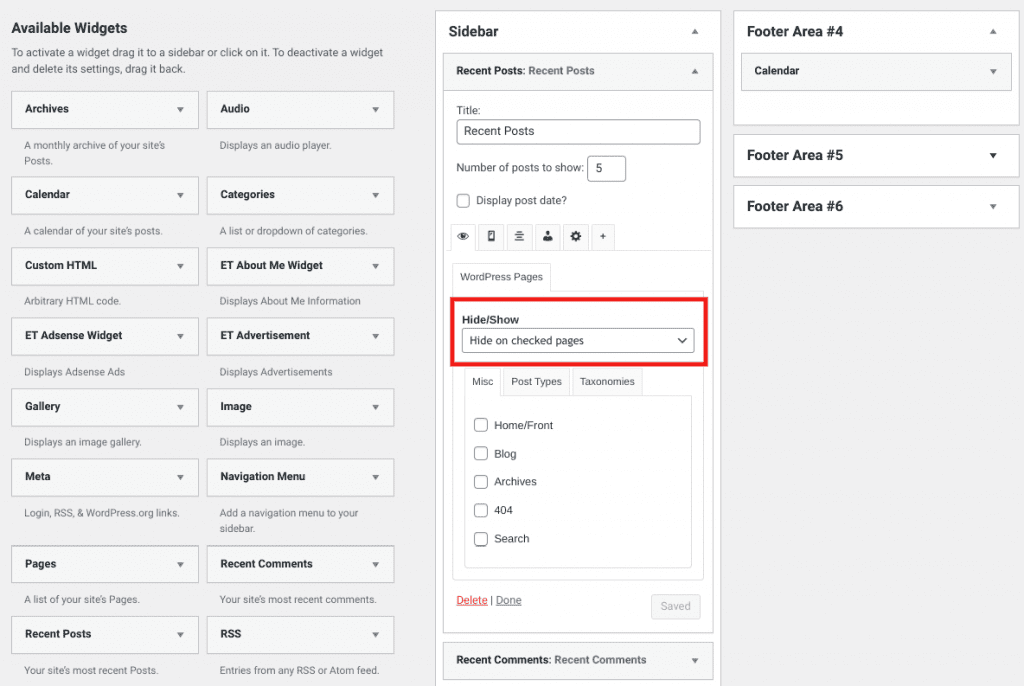1024x686 pixels.
Task: Open the gear settings widget options tab
Action: point(576,237)
